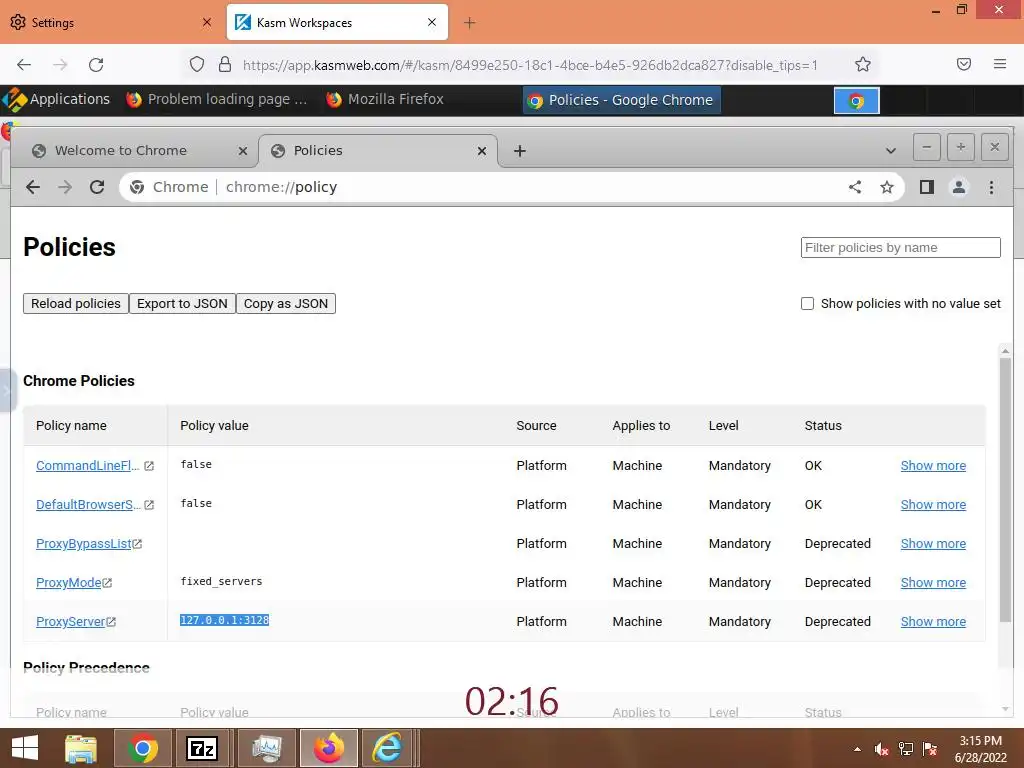This screenshot has height=768, width=1024.
Task: Bookmark Policies page with Chrome star
Action: [886, 187]
